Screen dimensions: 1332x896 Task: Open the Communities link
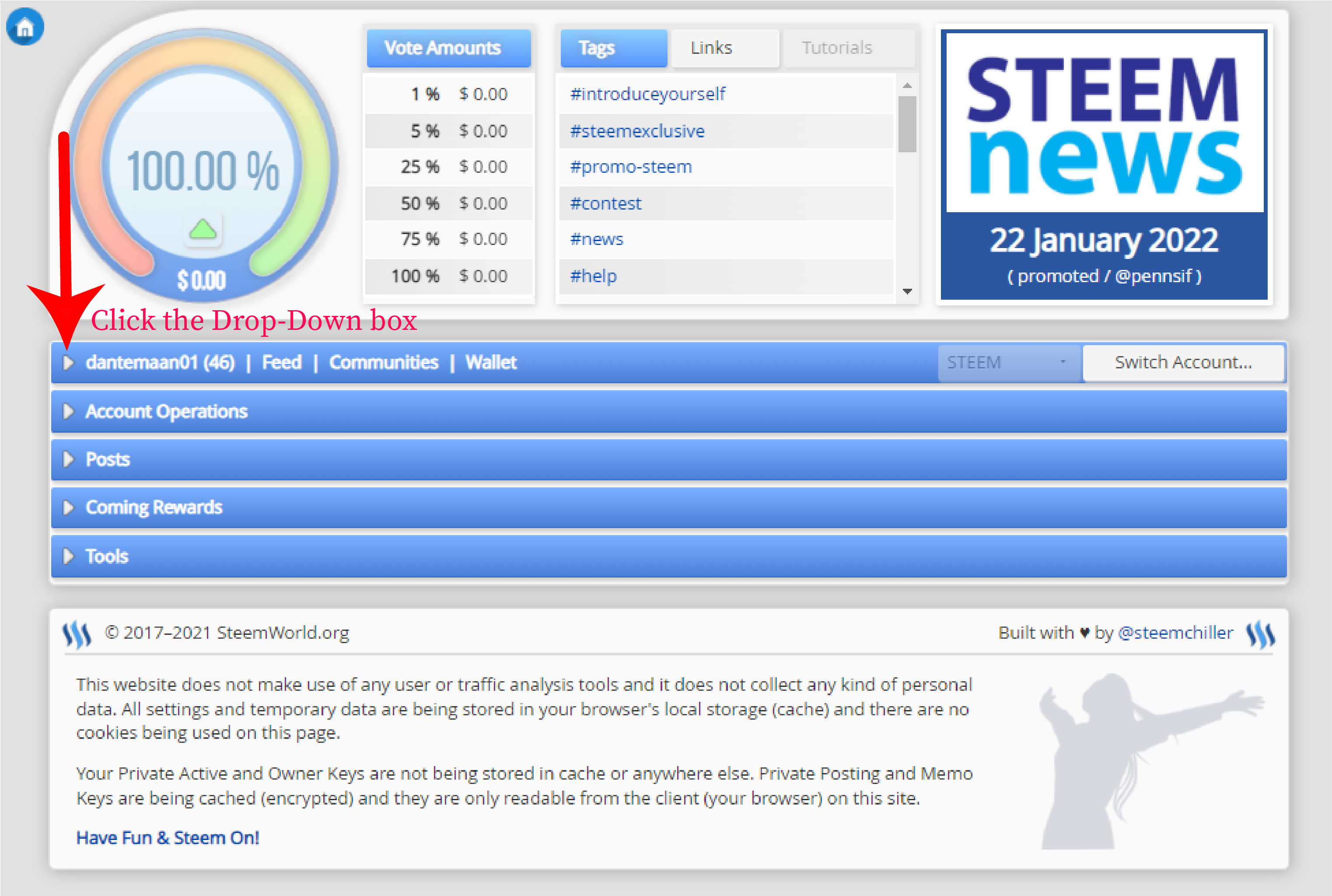pos(383,362)
